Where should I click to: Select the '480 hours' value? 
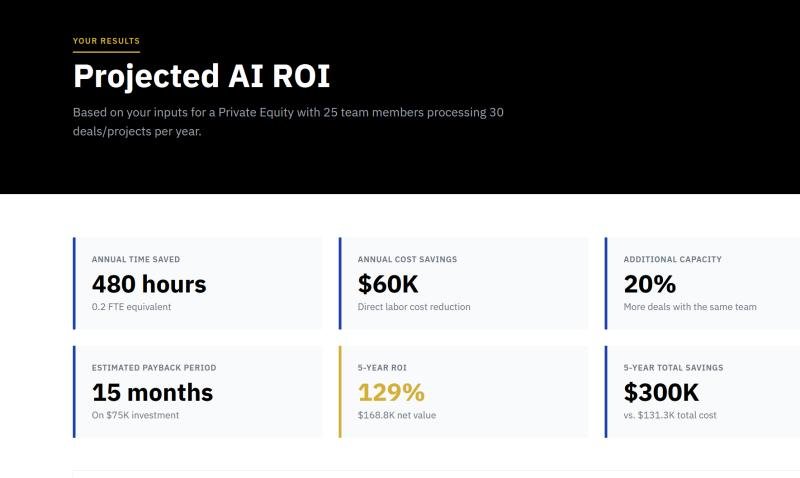pyautogui.click(x=149, y=284)
